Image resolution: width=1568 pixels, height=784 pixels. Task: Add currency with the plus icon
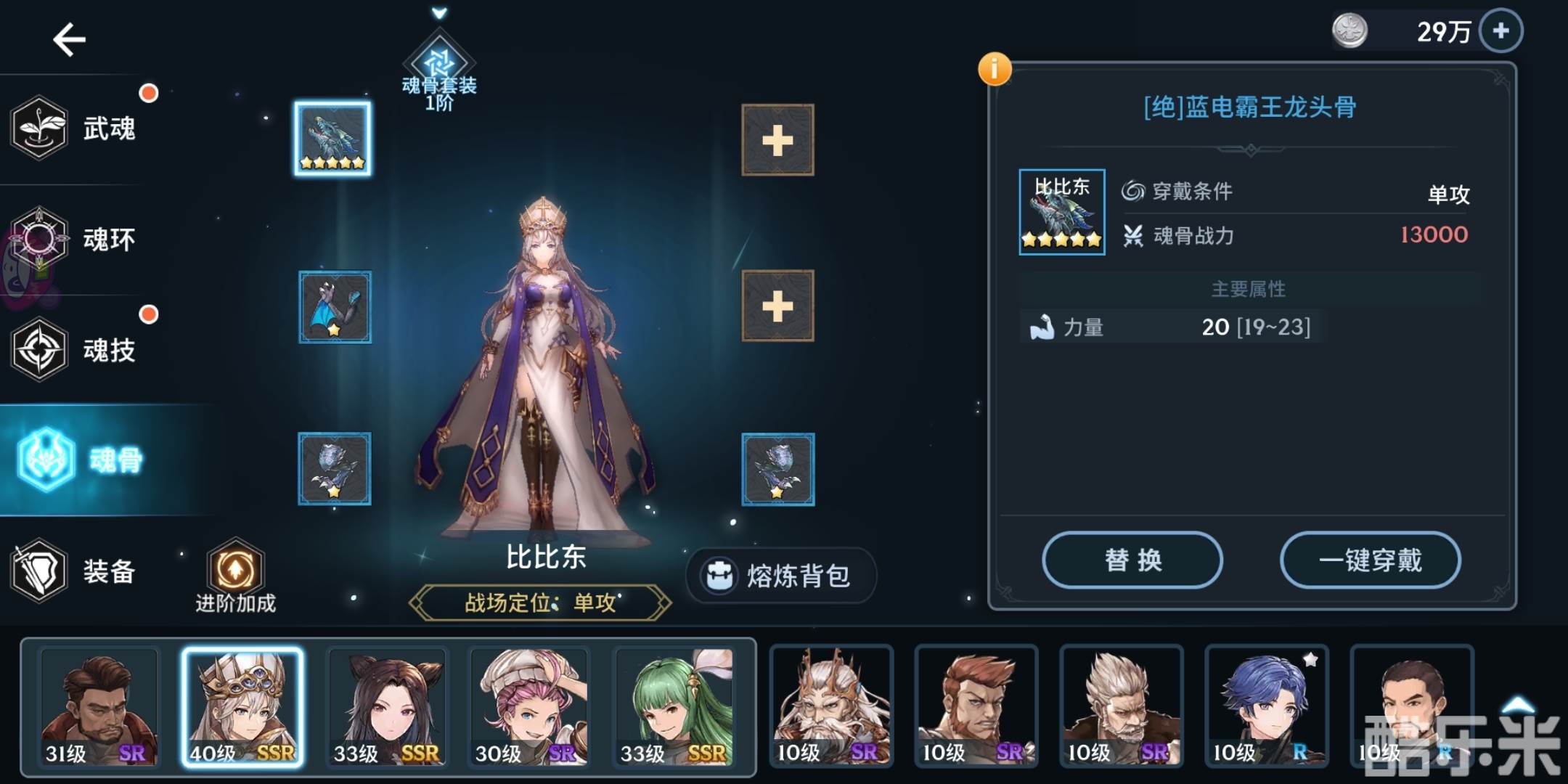point(1500,31)
